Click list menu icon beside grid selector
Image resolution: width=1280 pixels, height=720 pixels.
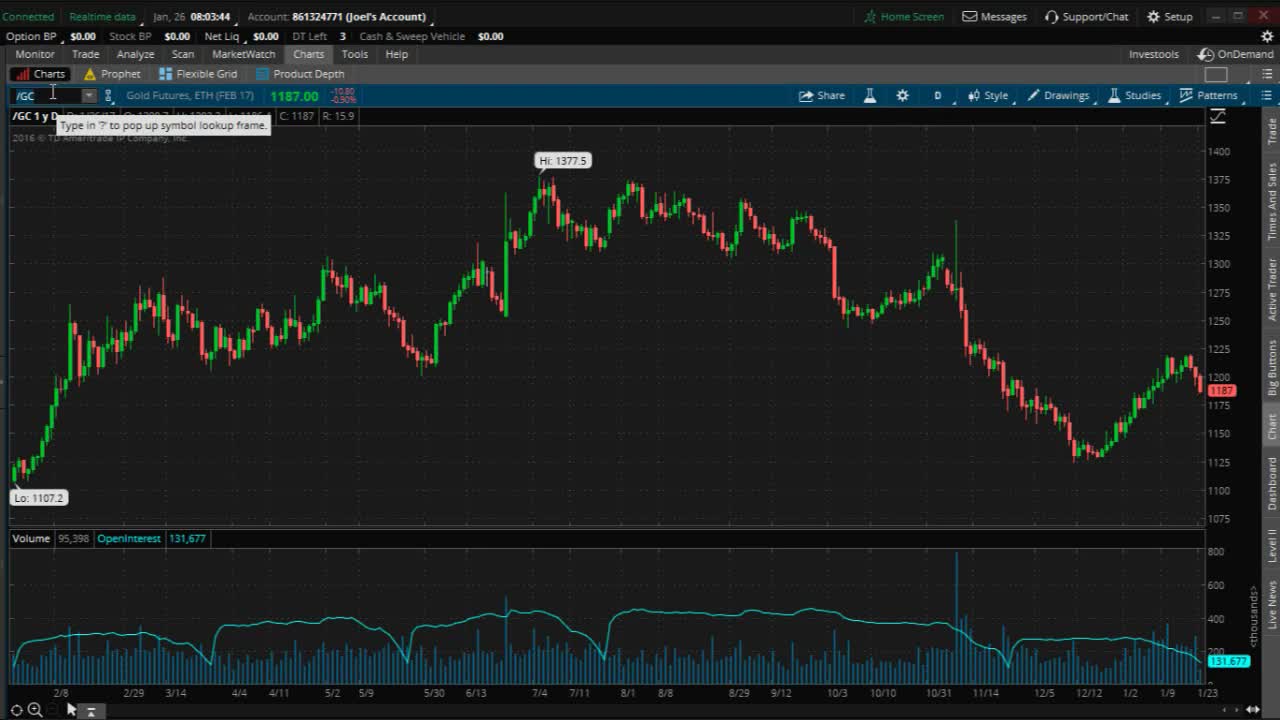[x=1266, y=74]
